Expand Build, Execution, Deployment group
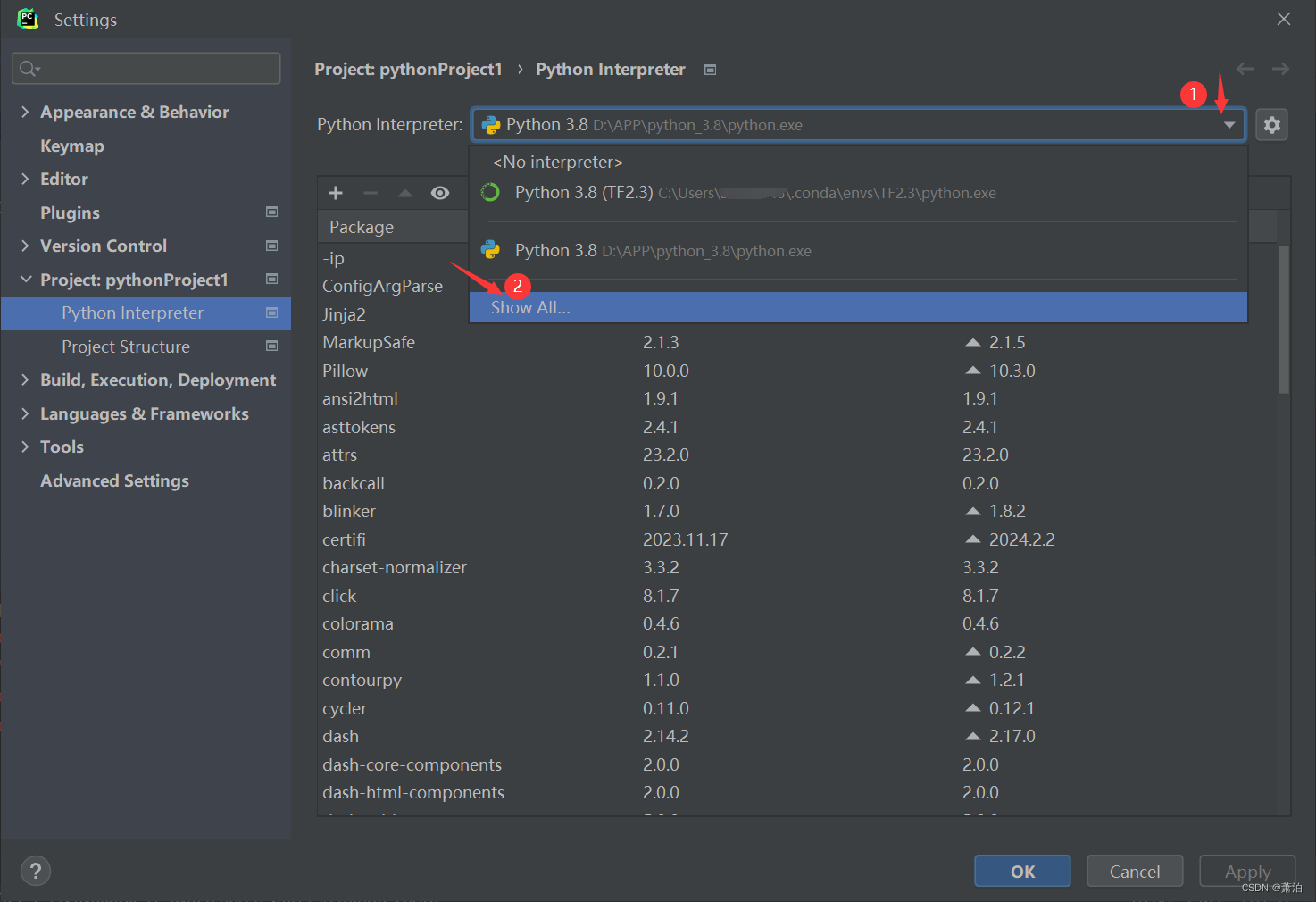1316x902 pixels. tap(25, 380)
